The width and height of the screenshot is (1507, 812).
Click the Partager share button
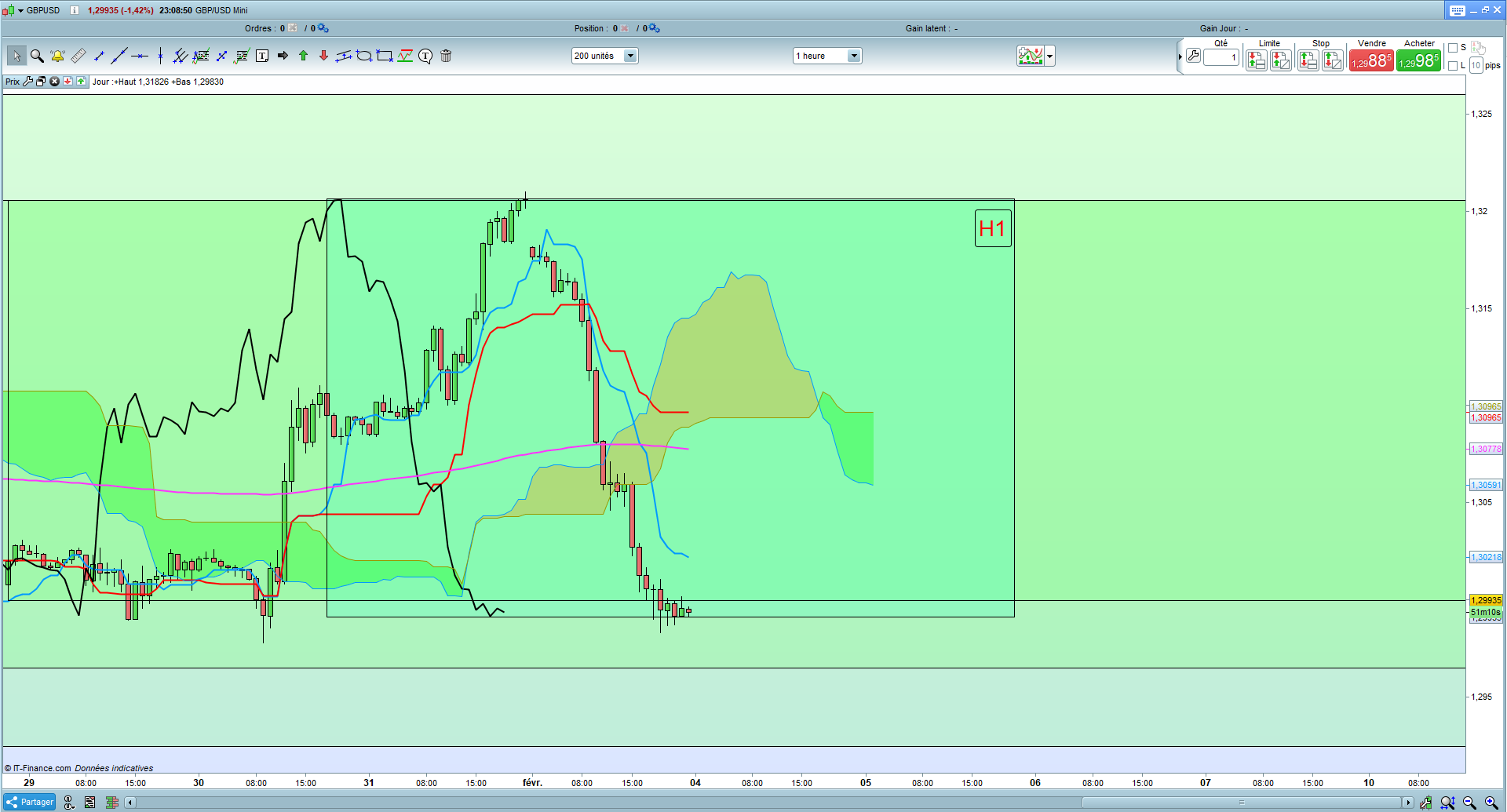click(30, 802)
